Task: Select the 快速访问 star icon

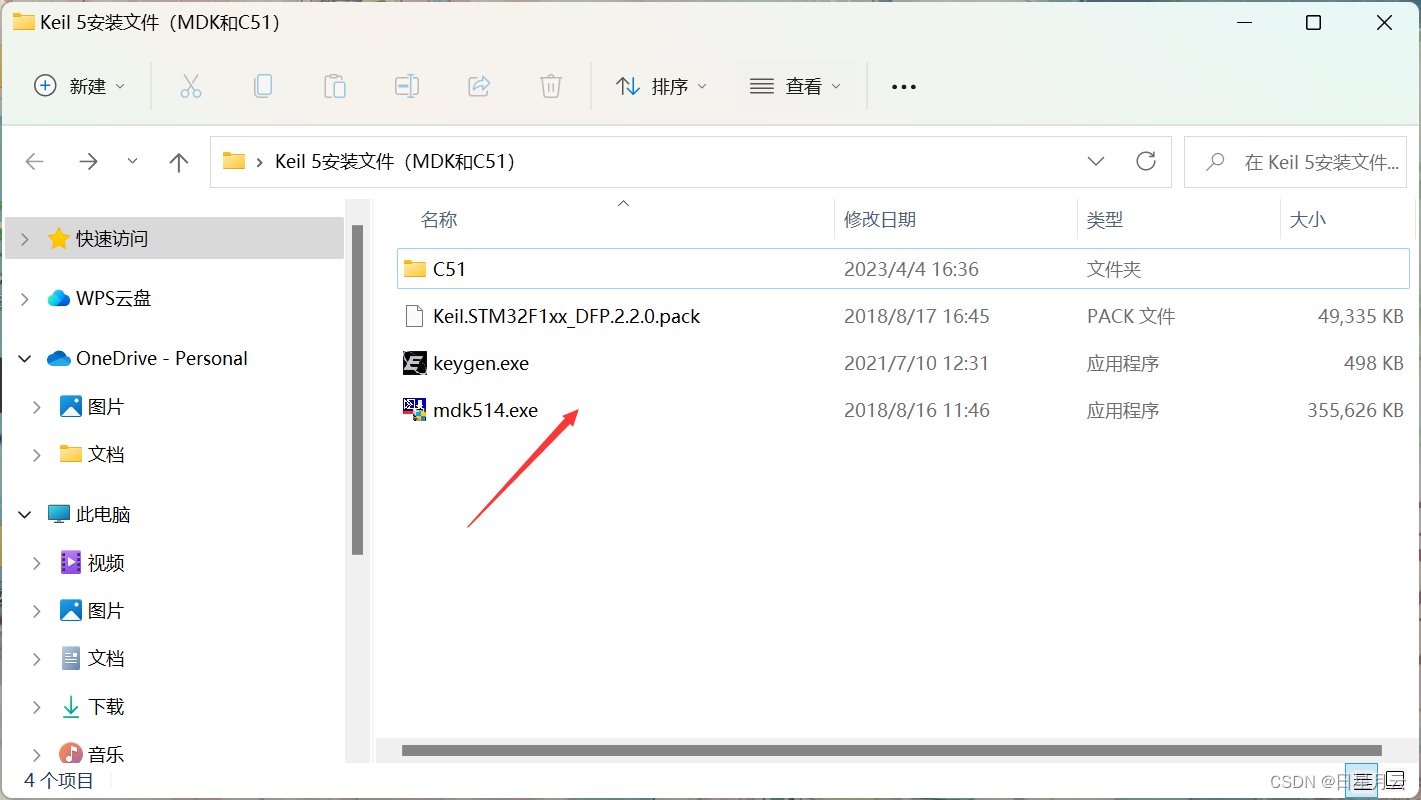Action: click(x=59, y=238)
